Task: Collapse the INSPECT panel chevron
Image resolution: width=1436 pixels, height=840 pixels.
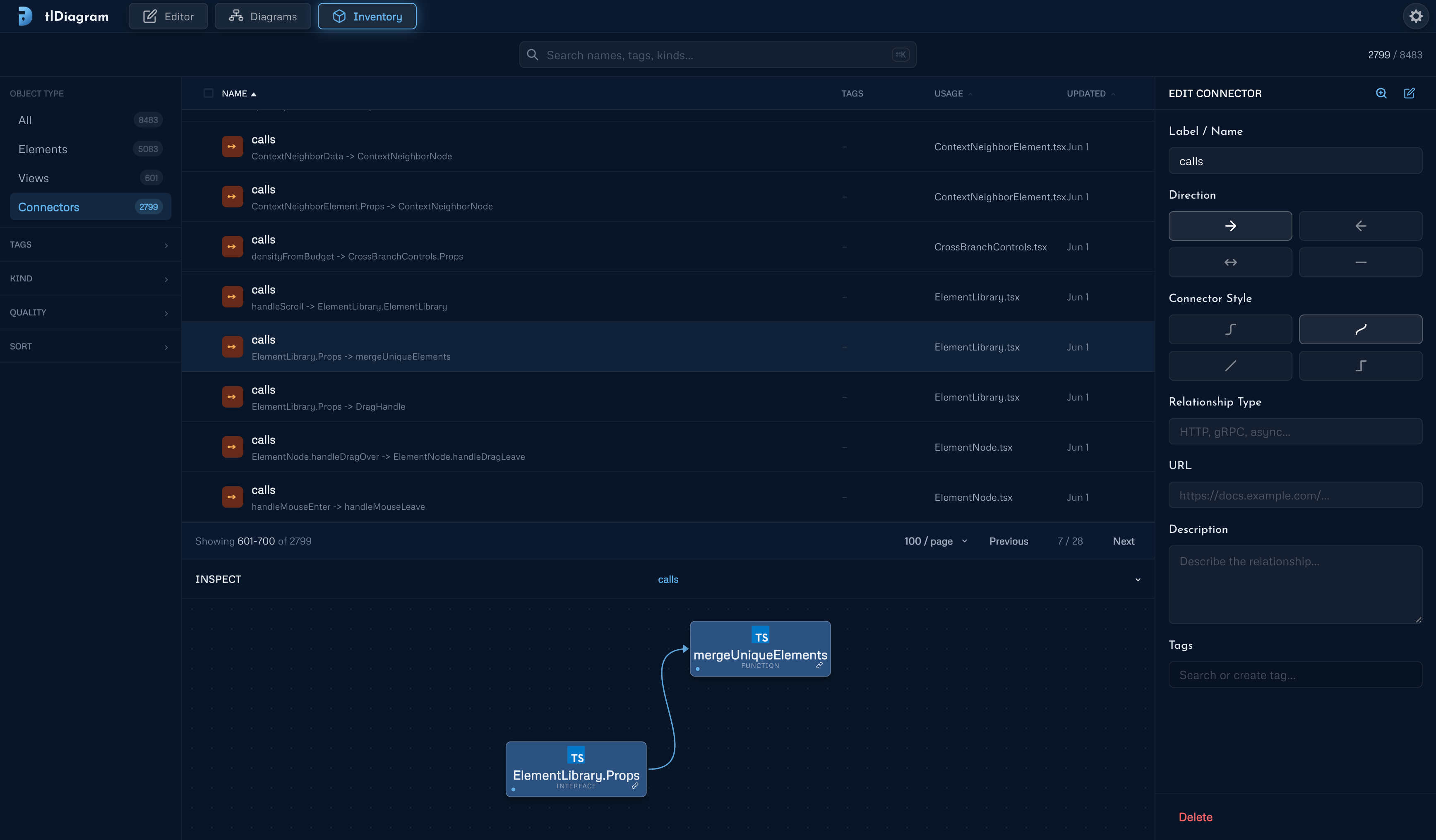Action: 1138,580
